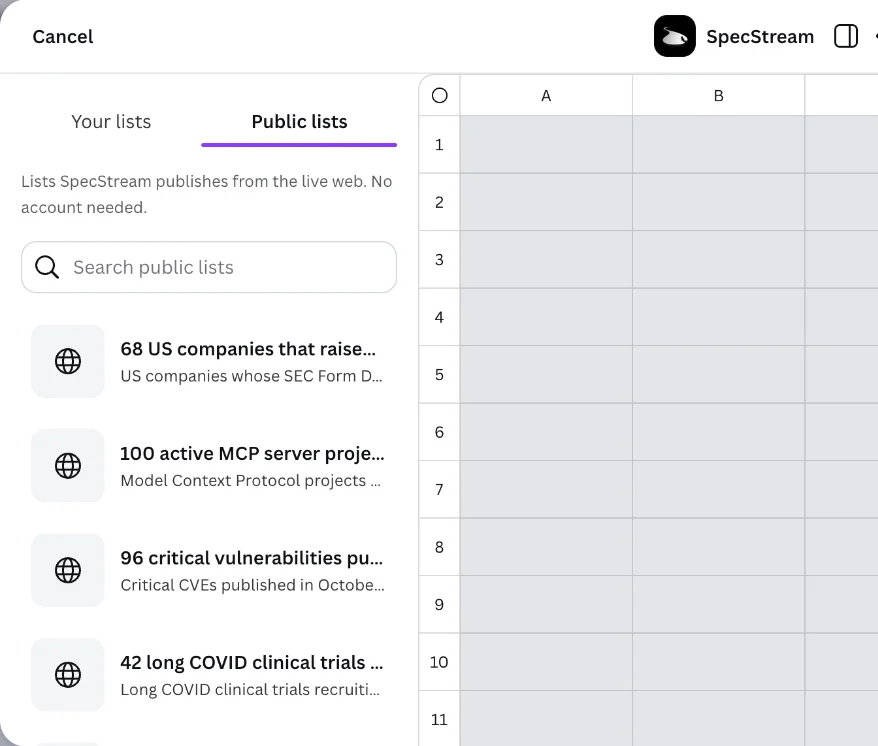Viewport: 878px width, 746px height.
Task: Select row 4 header
Action: coord(440,317)
